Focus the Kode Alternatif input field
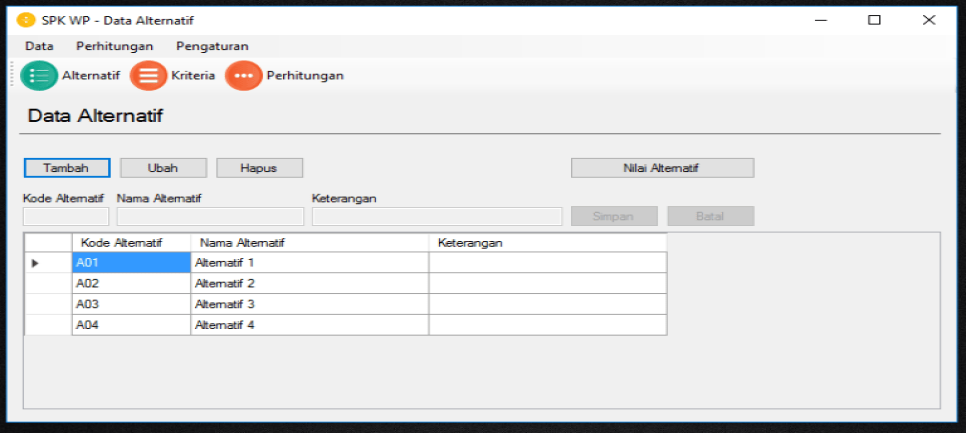This screenshot has height=433, width=966. [66, 216]
